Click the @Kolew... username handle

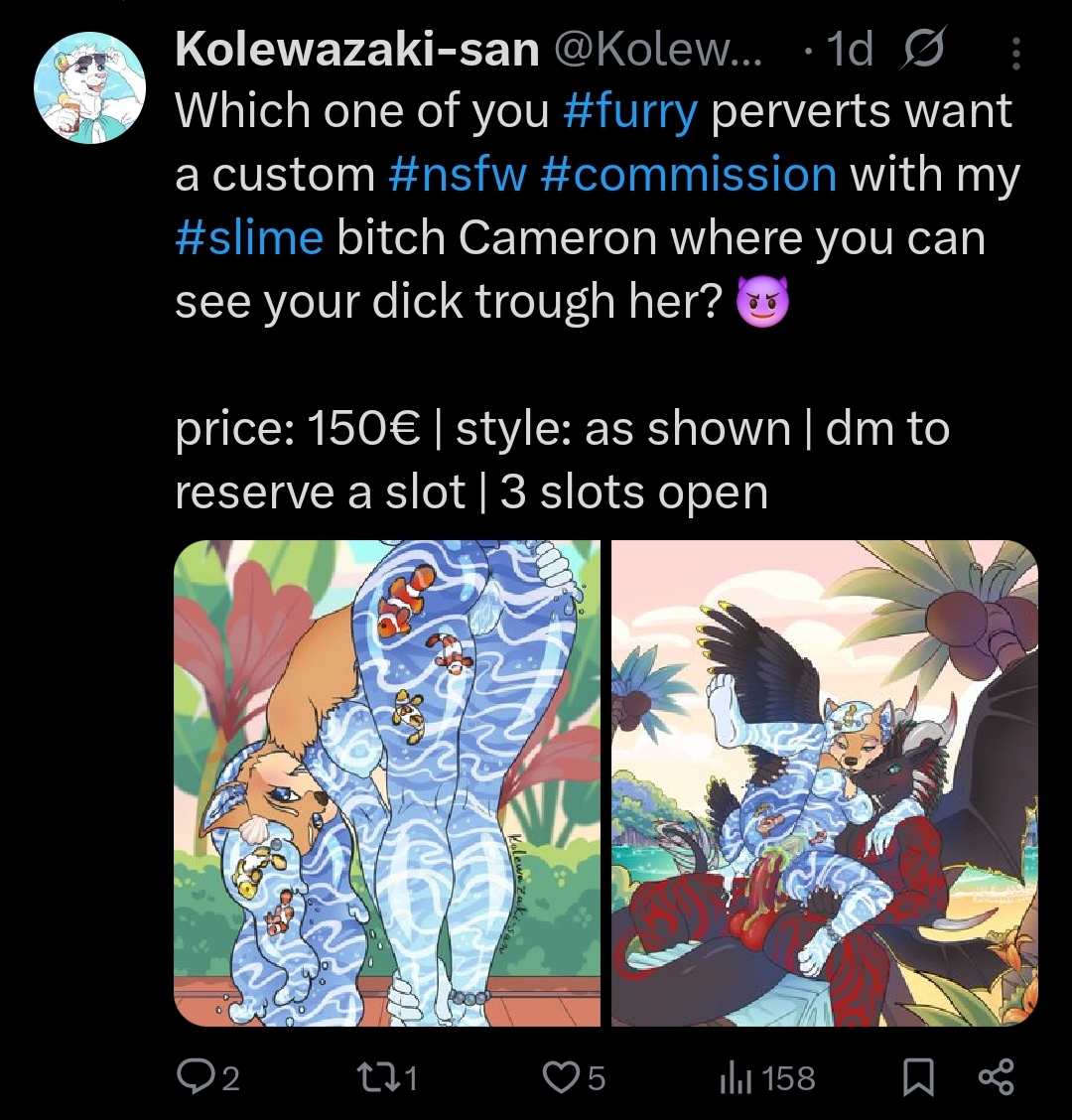click(658, 49)
